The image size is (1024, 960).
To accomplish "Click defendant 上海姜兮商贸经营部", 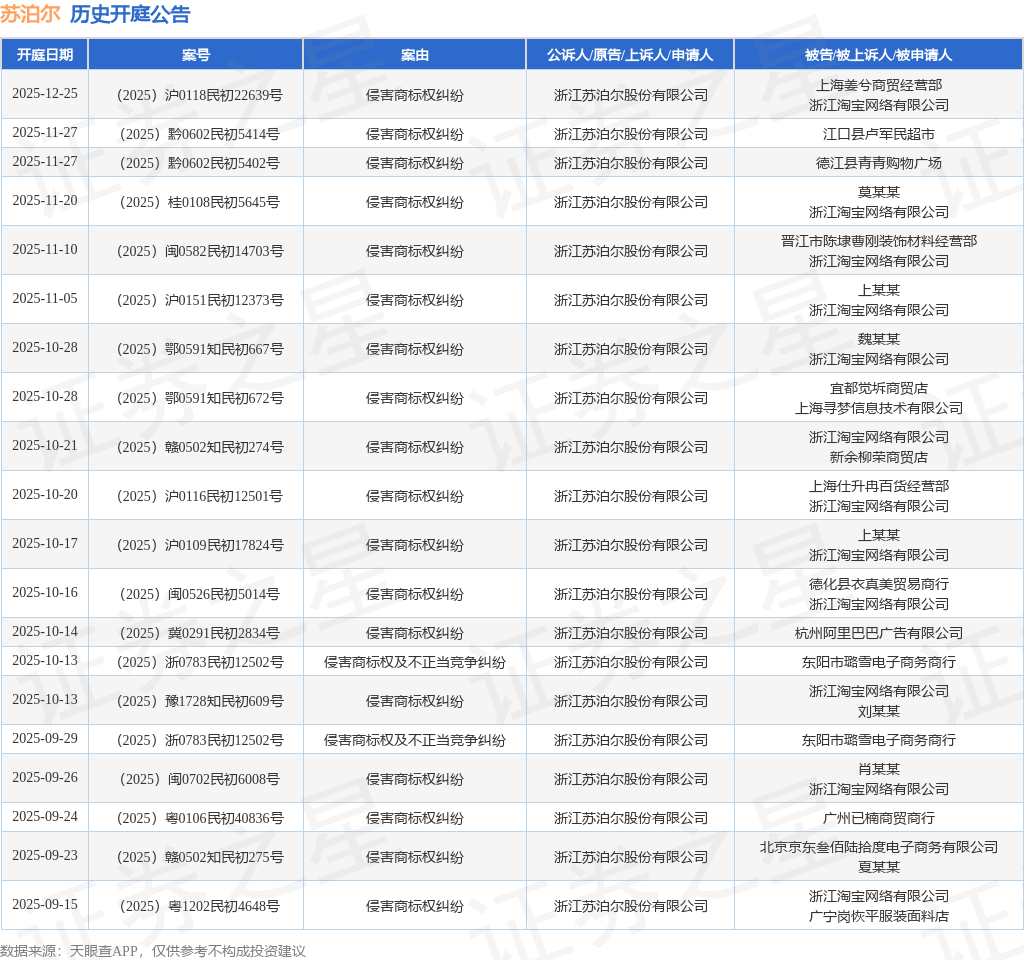I will pos(879,85).
